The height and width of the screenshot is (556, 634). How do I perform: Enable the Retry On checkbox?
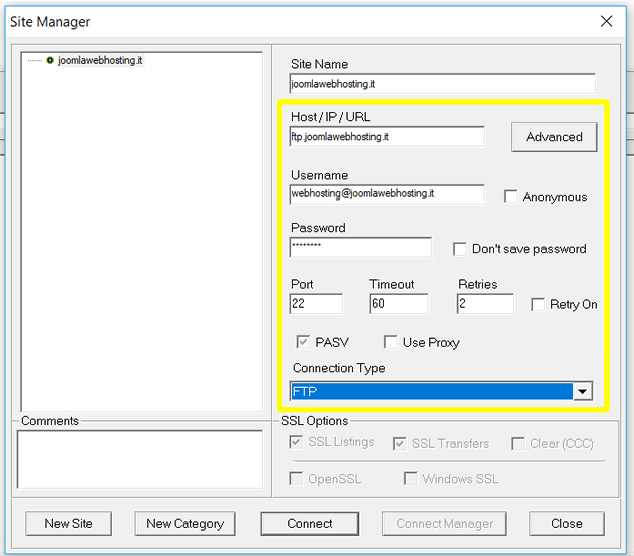[x=538, y=304]
